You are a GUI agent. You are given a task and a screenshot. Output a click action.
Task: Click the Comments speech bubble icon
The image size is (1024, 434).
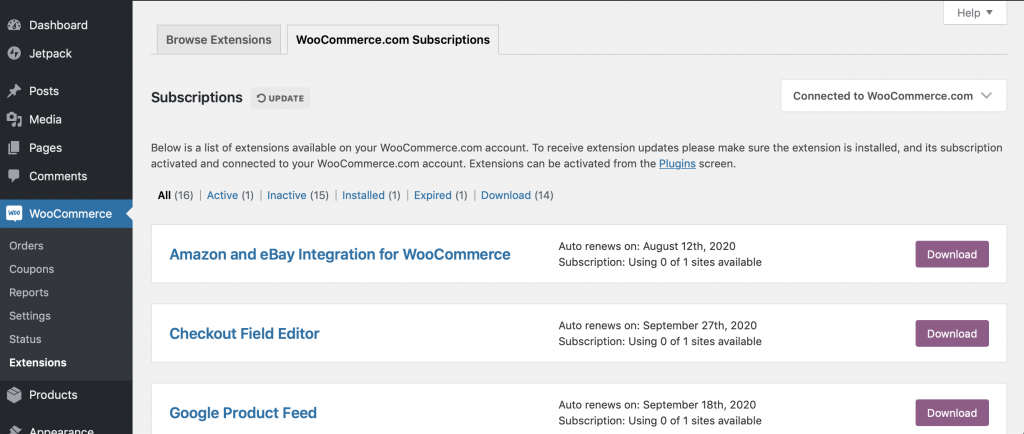coord(14,176)
